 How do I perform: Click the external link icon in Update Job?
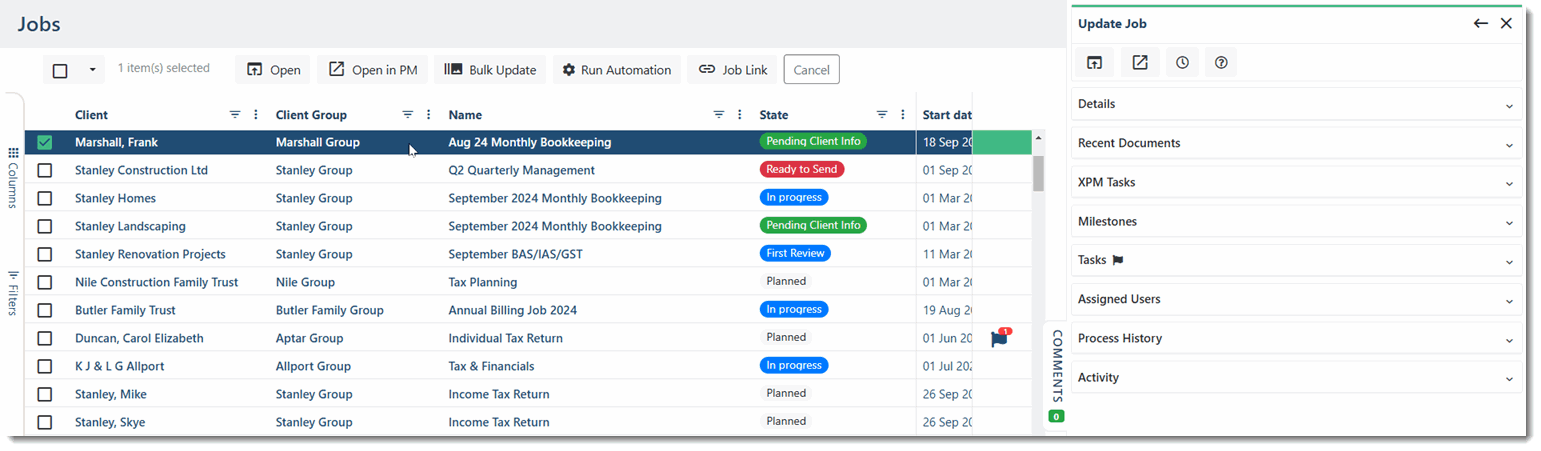pos(1140,63)
